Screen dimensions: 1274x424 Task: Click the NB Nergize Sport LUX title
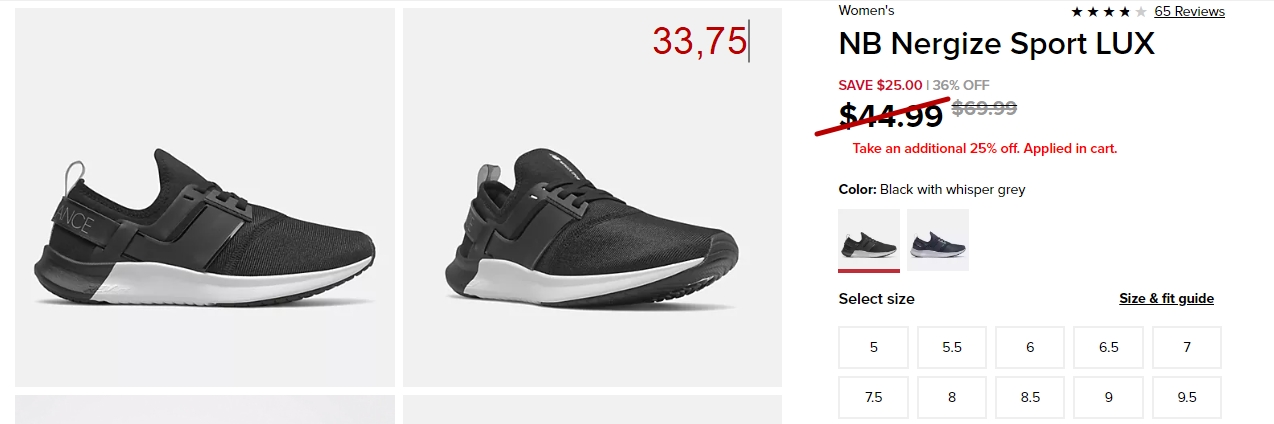coord(997,44)
